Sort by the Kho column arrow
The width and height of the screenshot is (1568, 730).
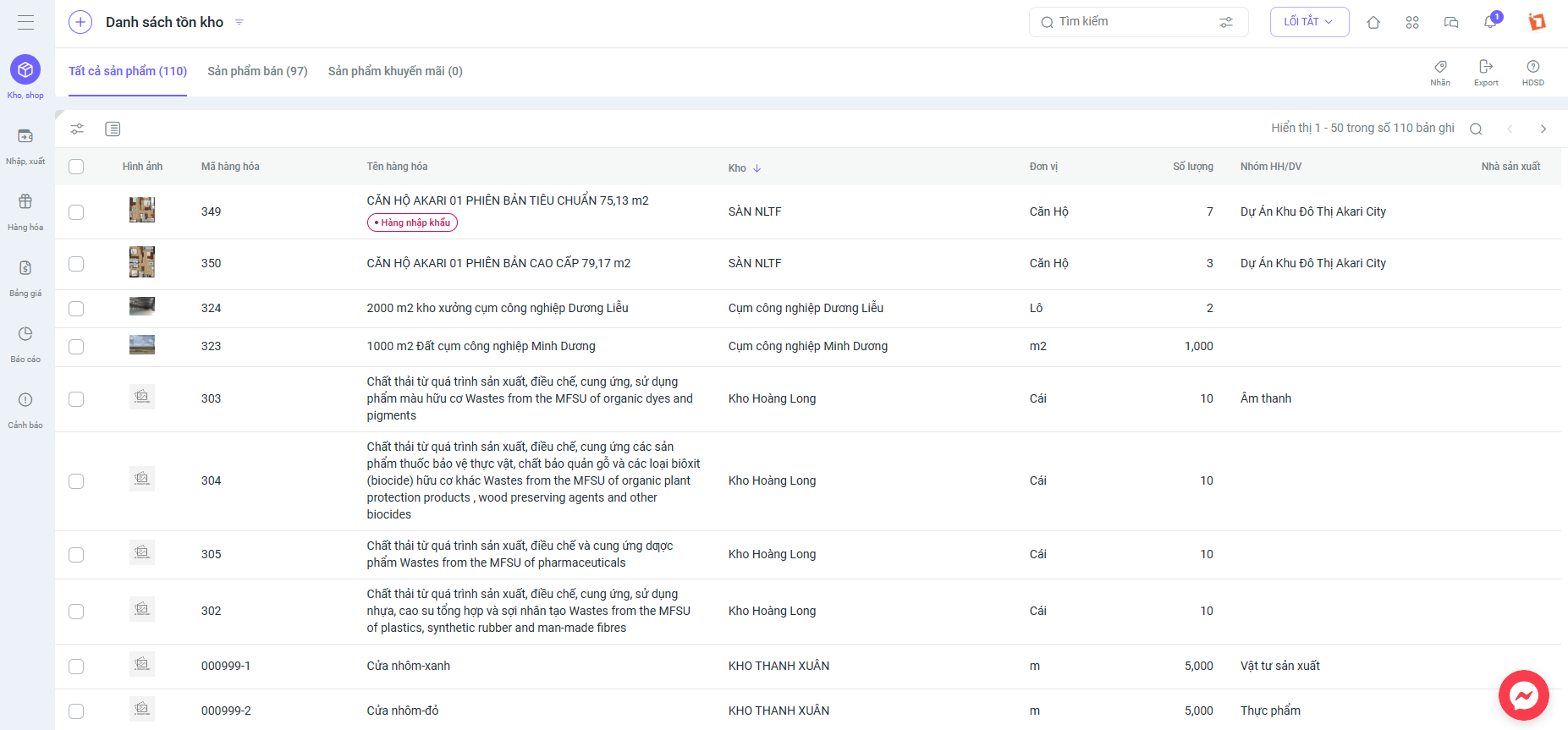coord(757,168)
